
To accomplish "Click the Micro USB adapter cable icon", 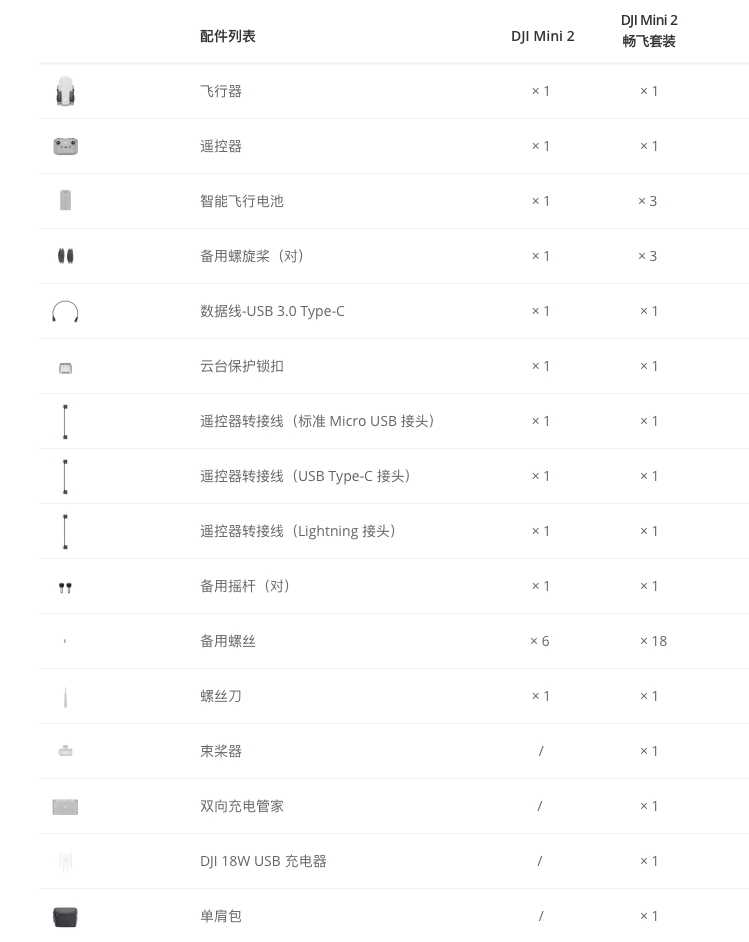I will coord(65,421).
